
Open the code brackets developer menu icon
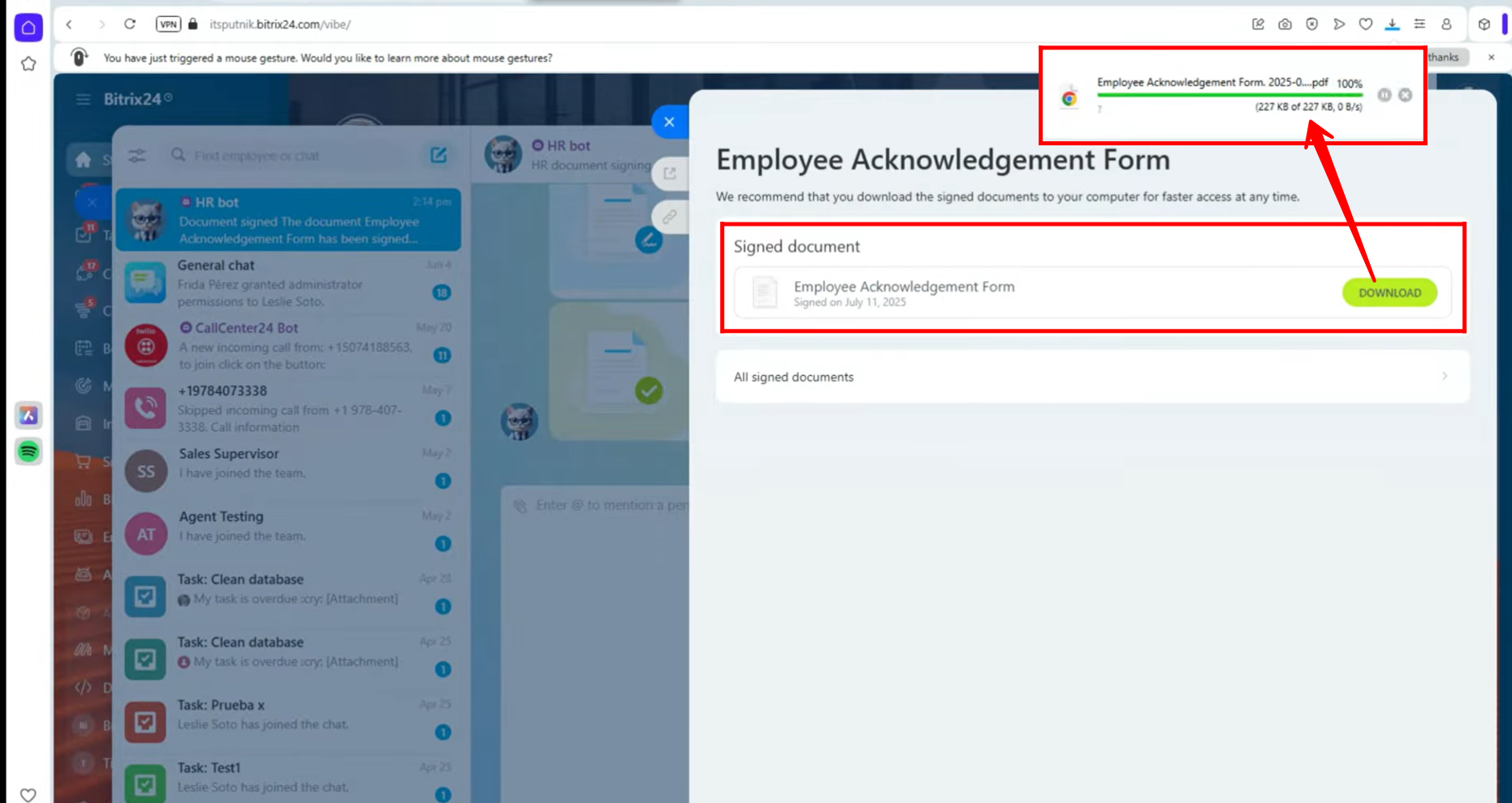pos(84,688)
